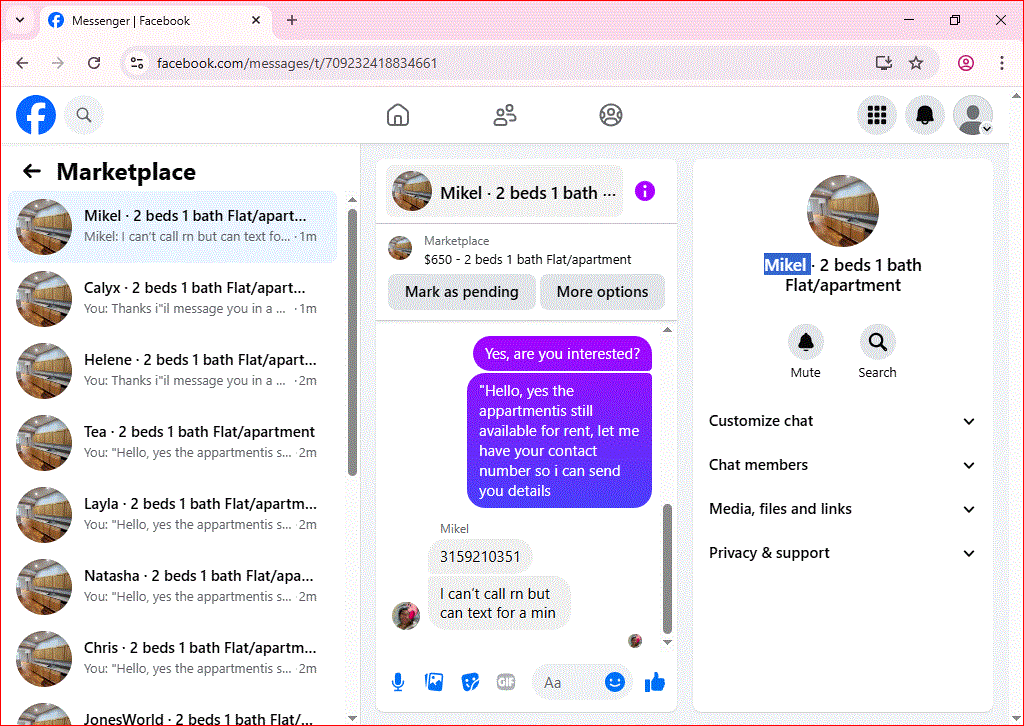Screen dimensions: 1024x726
Task: Click the More options button
Action: (602, 292)
